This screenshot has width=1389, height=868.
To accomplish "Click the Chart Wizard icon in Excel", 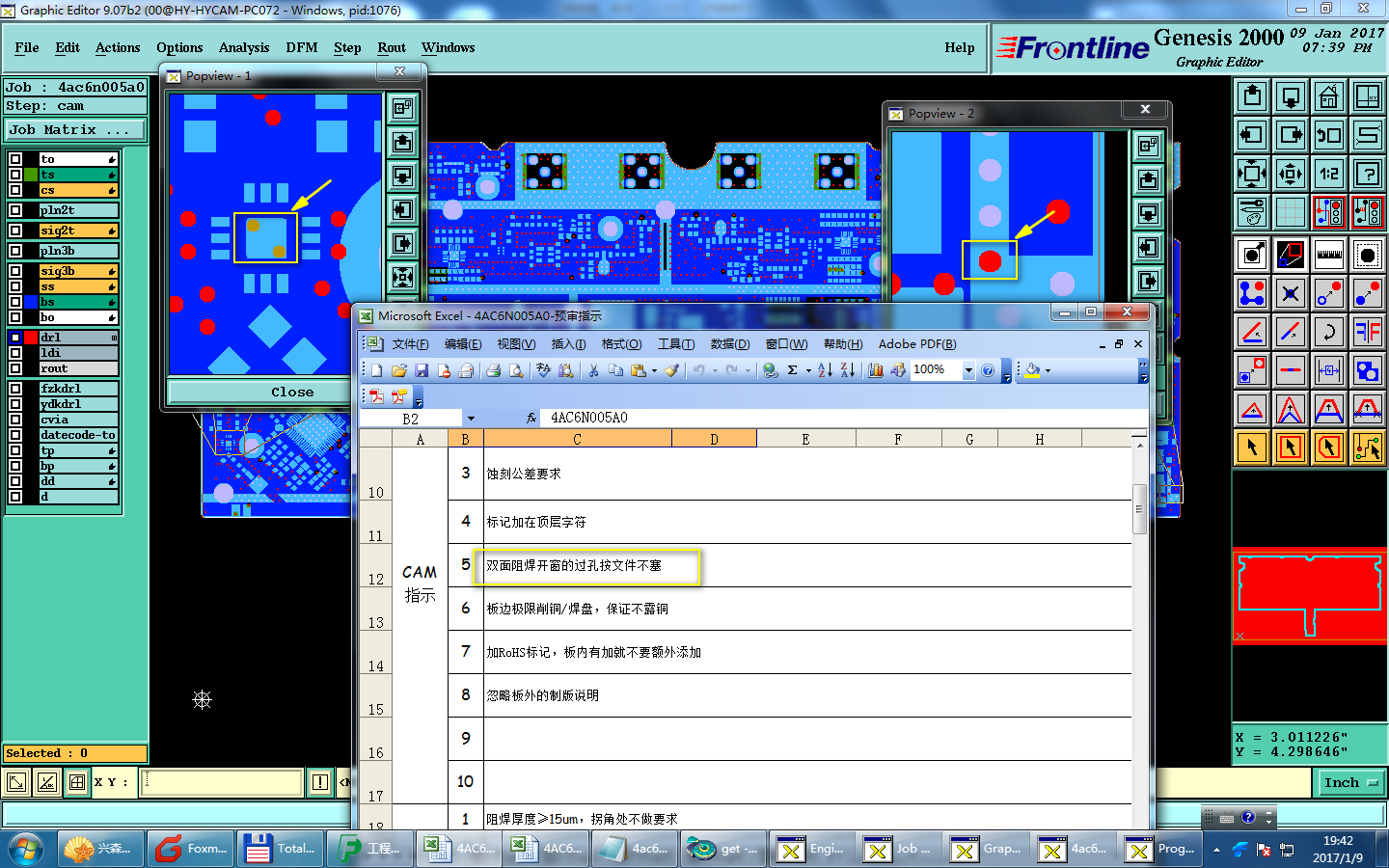I will (x=876, y=370).
